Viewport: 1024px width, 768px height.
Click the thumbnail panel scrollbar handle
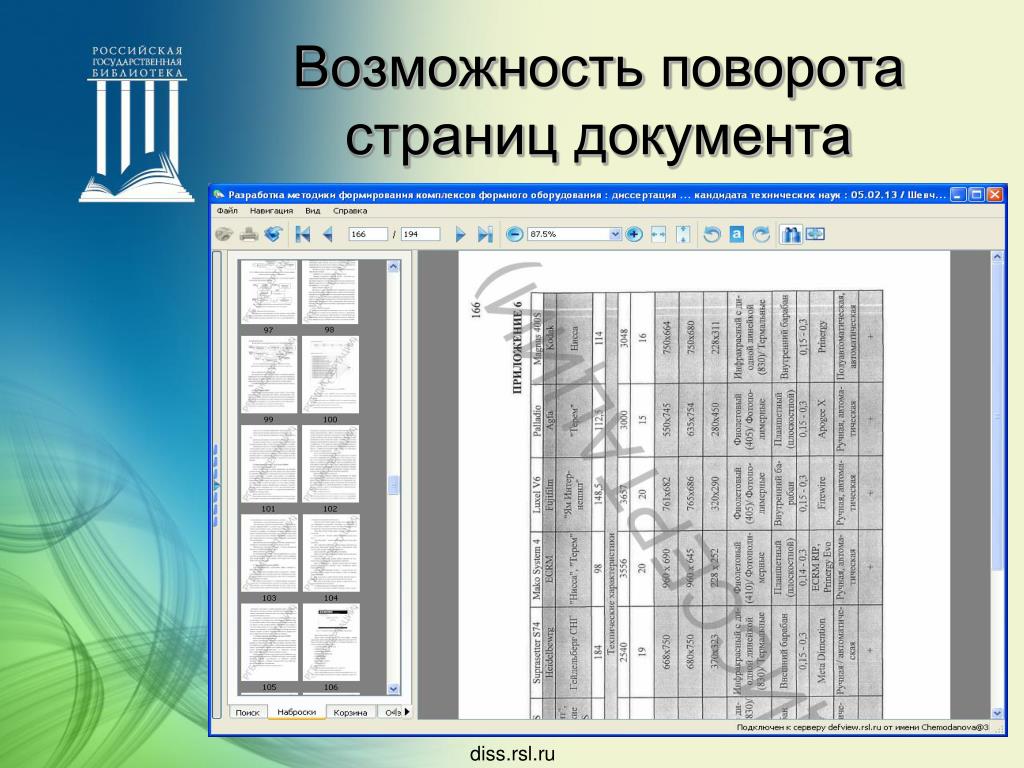coord(393,485)
